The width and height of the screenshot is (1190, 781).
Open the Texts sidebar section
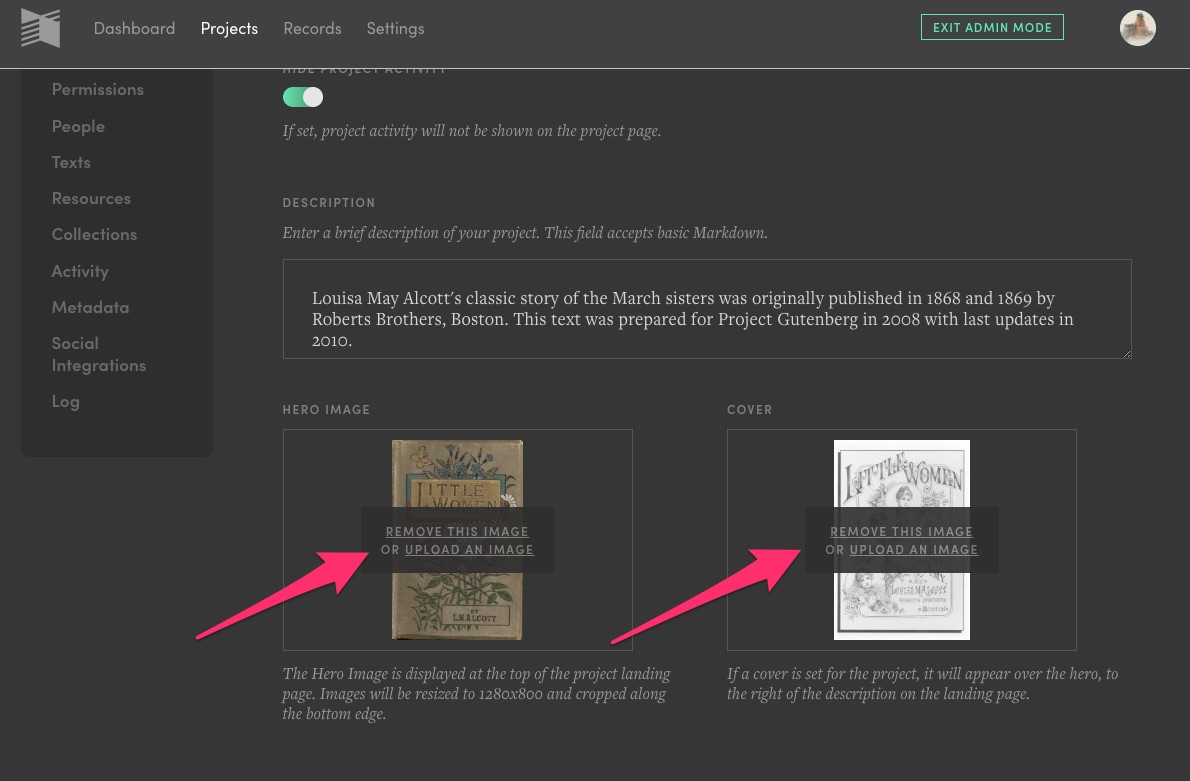[71, 162]
